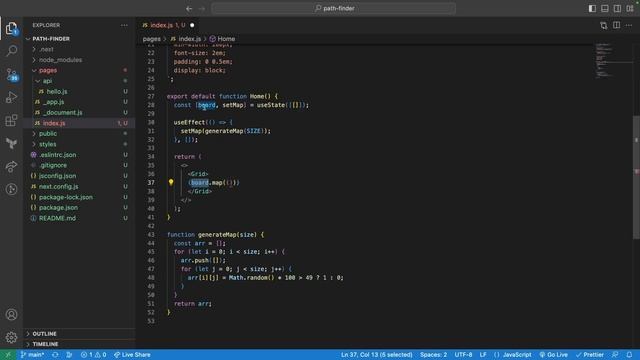Open _document.js in the explorer
The image size is (640, 360).
(x=80, y=113)
